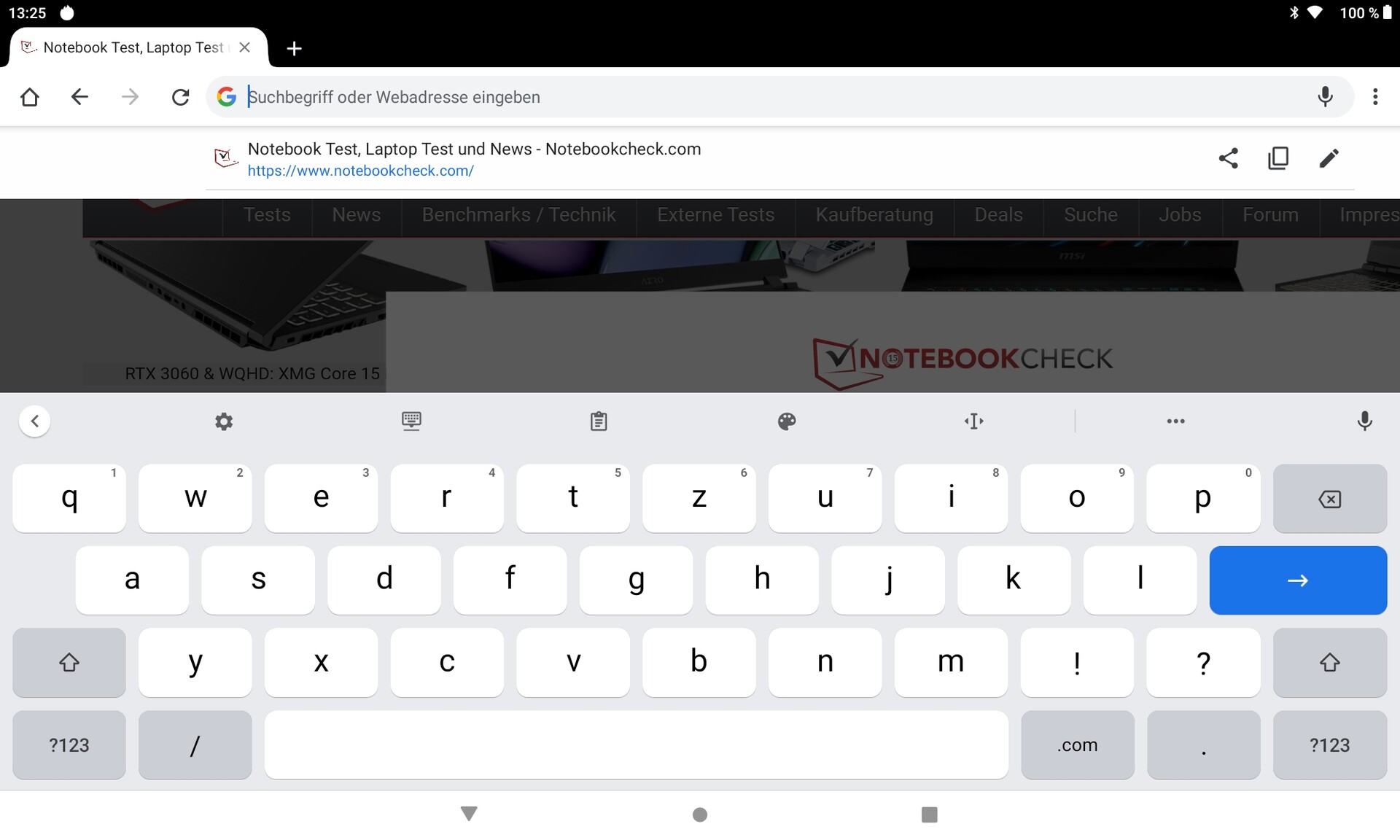This screenshot has height=840, width=1400.
Task: Open the keyboard clipboard icon
Action: point(599,421)
